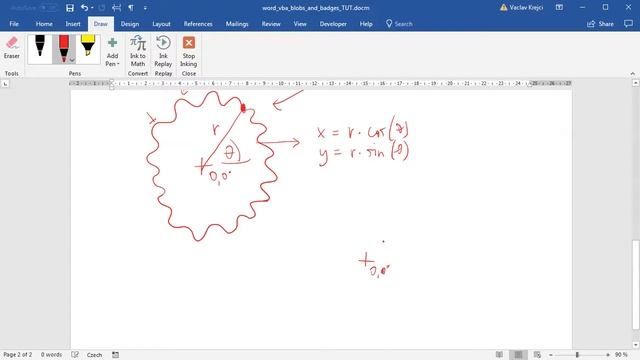The image size is (640, 360).
Task: Collapse the ribbon with the chevron
Action: 633,73
